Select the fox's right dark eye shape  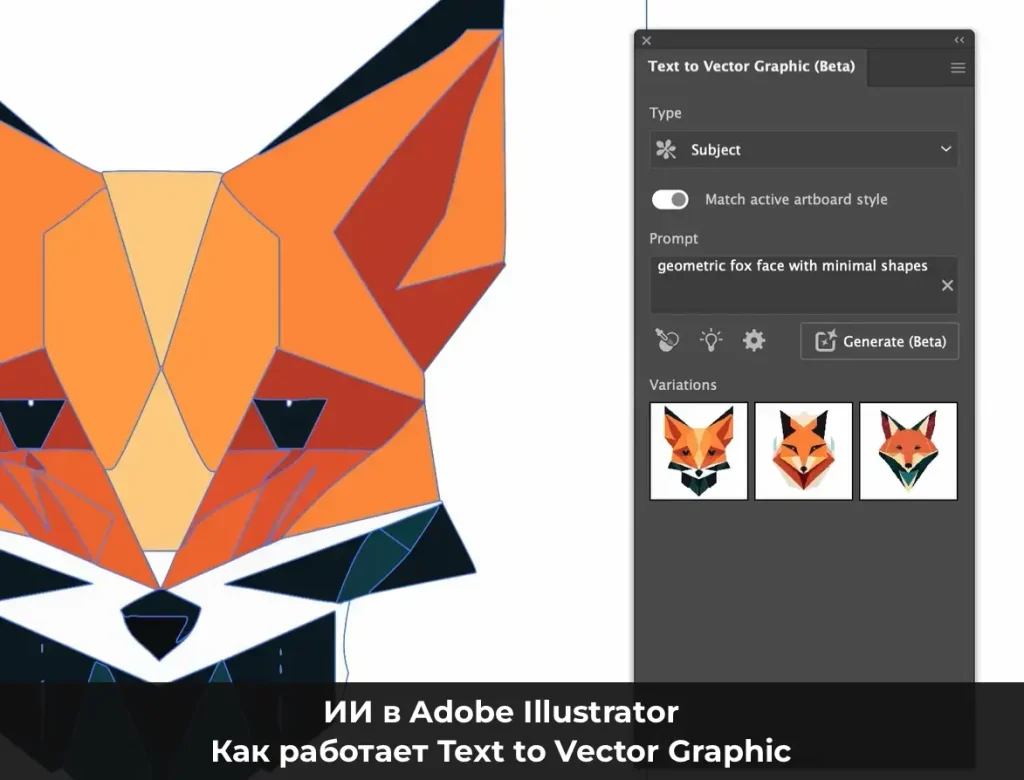[292, 422]
